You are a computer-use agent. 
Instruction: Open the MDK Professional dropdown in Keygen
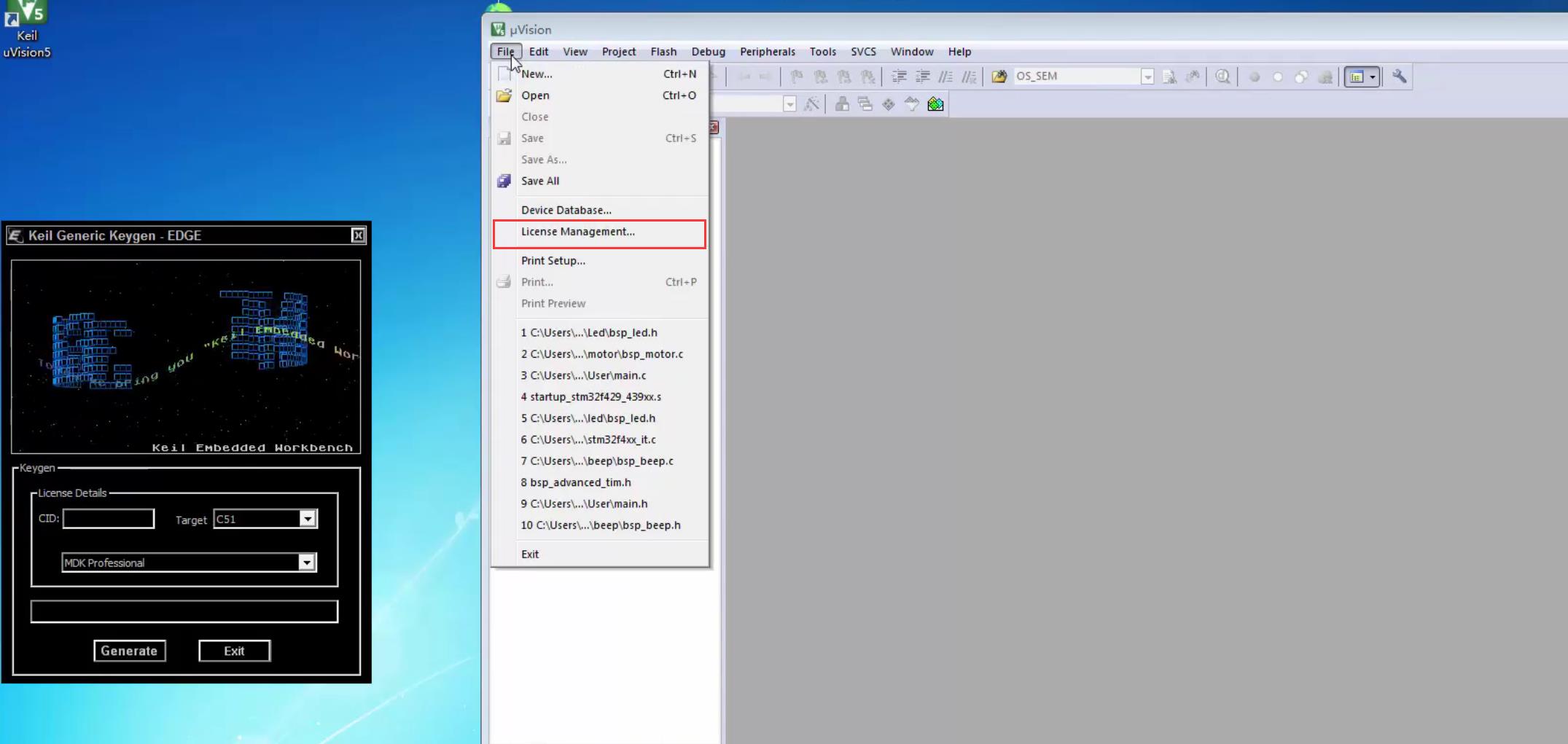[307, 563]
